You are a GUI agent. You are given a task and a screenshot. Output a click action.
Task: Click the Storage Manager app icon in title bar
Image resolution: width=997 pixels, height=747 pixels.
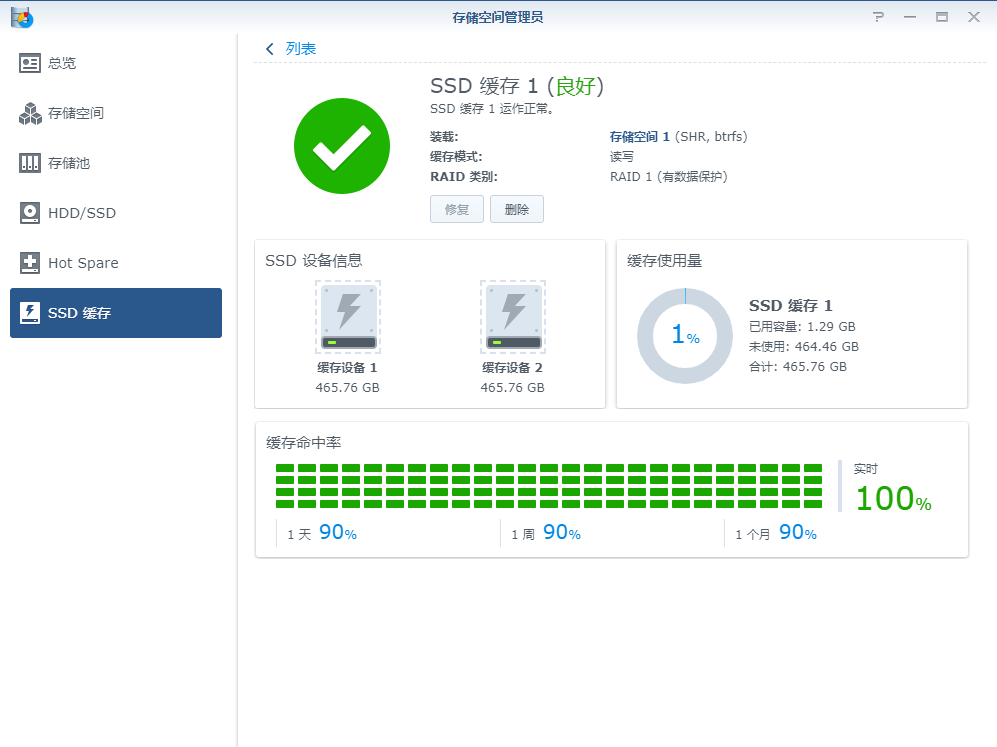pos(21,17)
